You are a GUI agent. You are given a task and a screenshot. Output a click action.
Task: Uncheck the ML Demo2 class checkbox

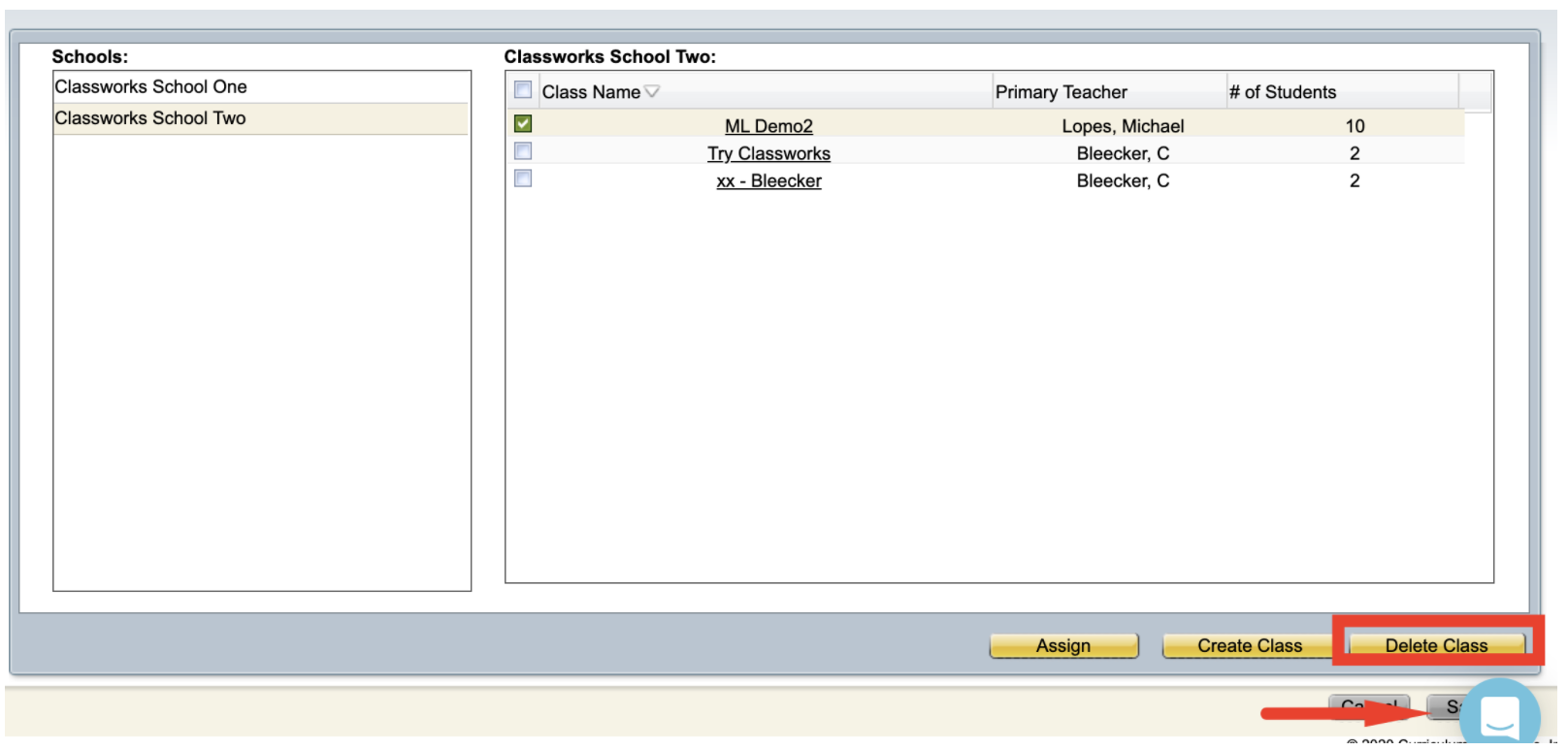pyautogui.click(x=523, y=124)
